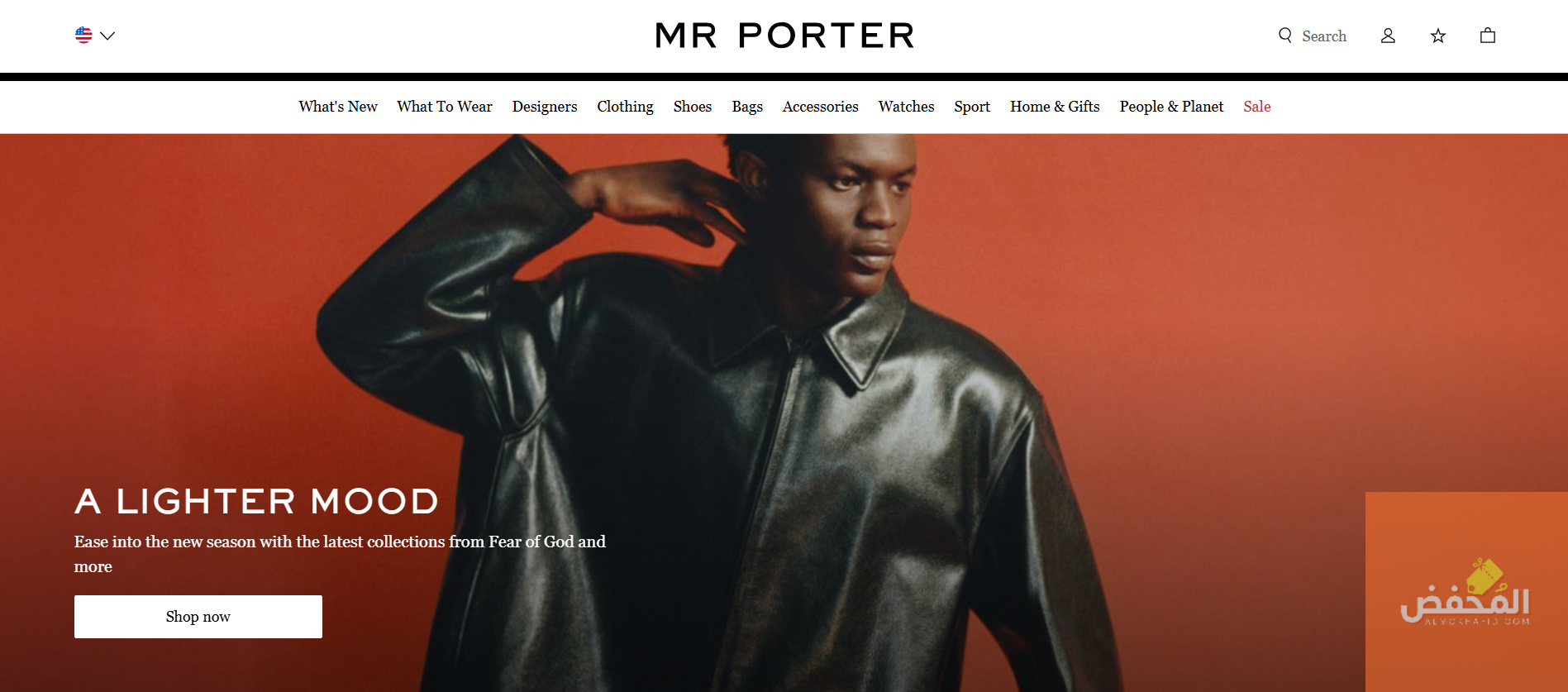Go to the Sale section
The image size is (1568, 692).
[x=1257, y=107]
